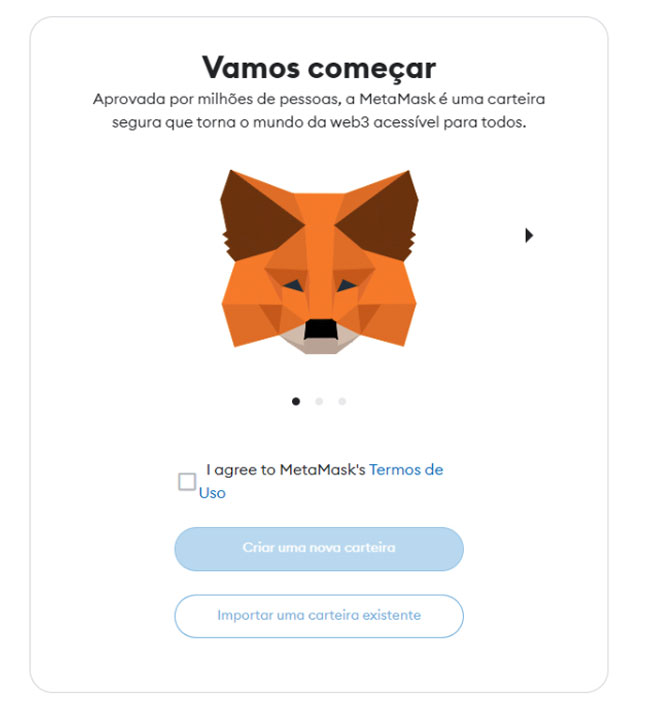Click the fox's left eye

click(293, 285)
